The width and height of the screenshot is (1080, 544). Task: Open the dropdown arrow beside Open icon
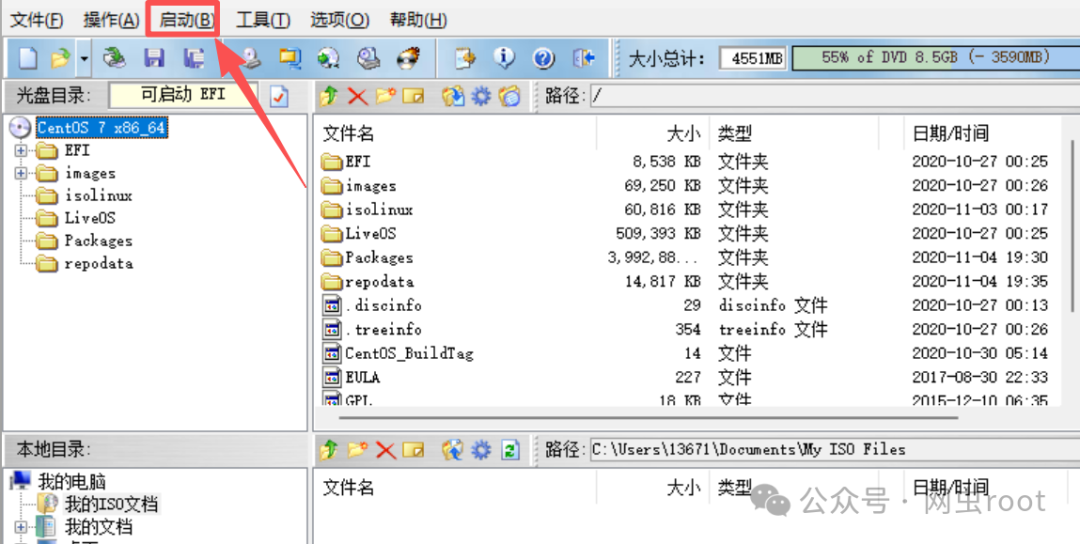(83, 59)
